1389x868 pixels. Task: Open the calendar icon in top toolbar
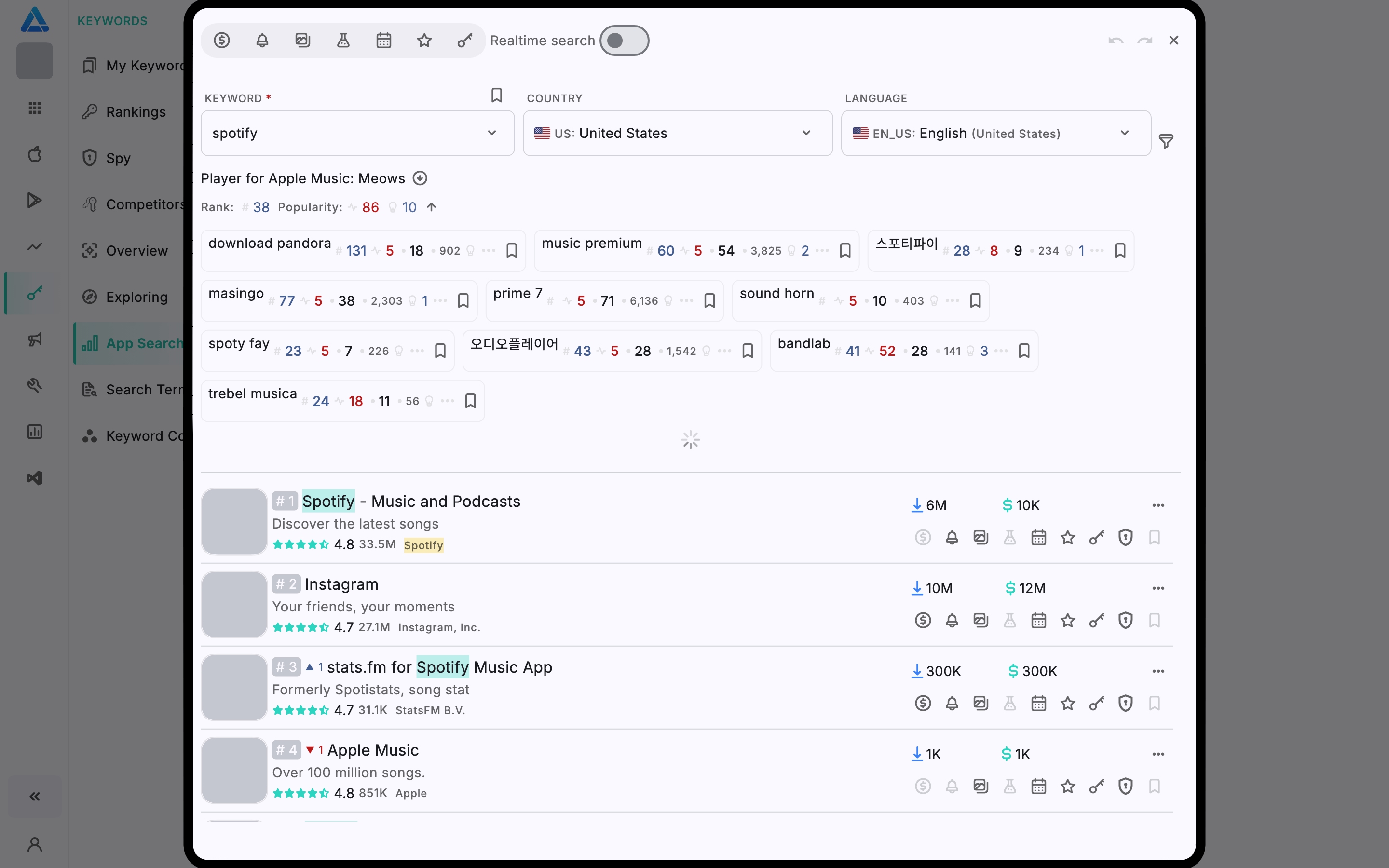pyautogui.click(x=383, y=40)
